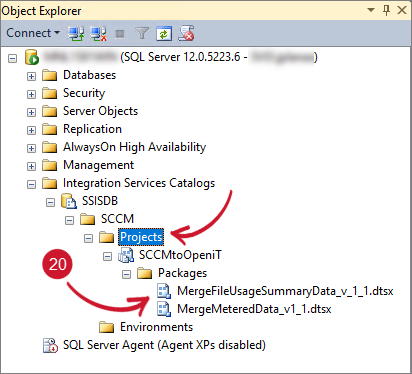Click the Stop toolbar icon
Image resolution: width=412 pixels, height=374 pixels.
click(120, 34)
